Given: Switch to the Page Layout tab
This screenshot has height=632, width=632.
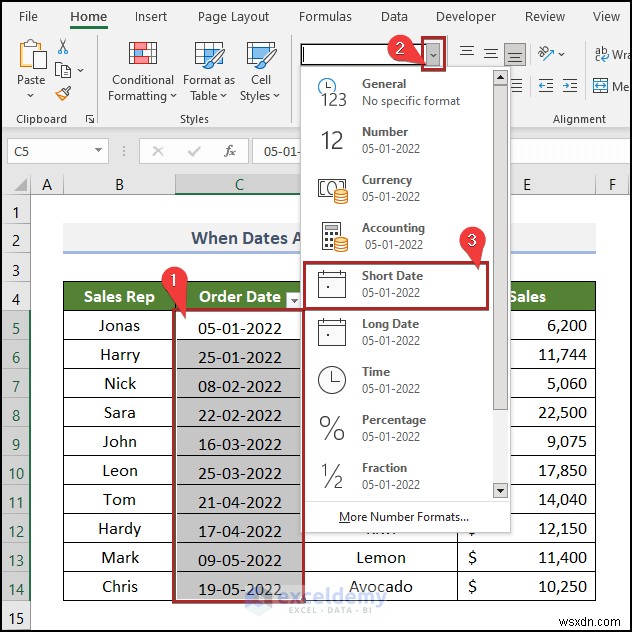Looking at the screenshot, I should pyautogui.click(x=233, y=17).
